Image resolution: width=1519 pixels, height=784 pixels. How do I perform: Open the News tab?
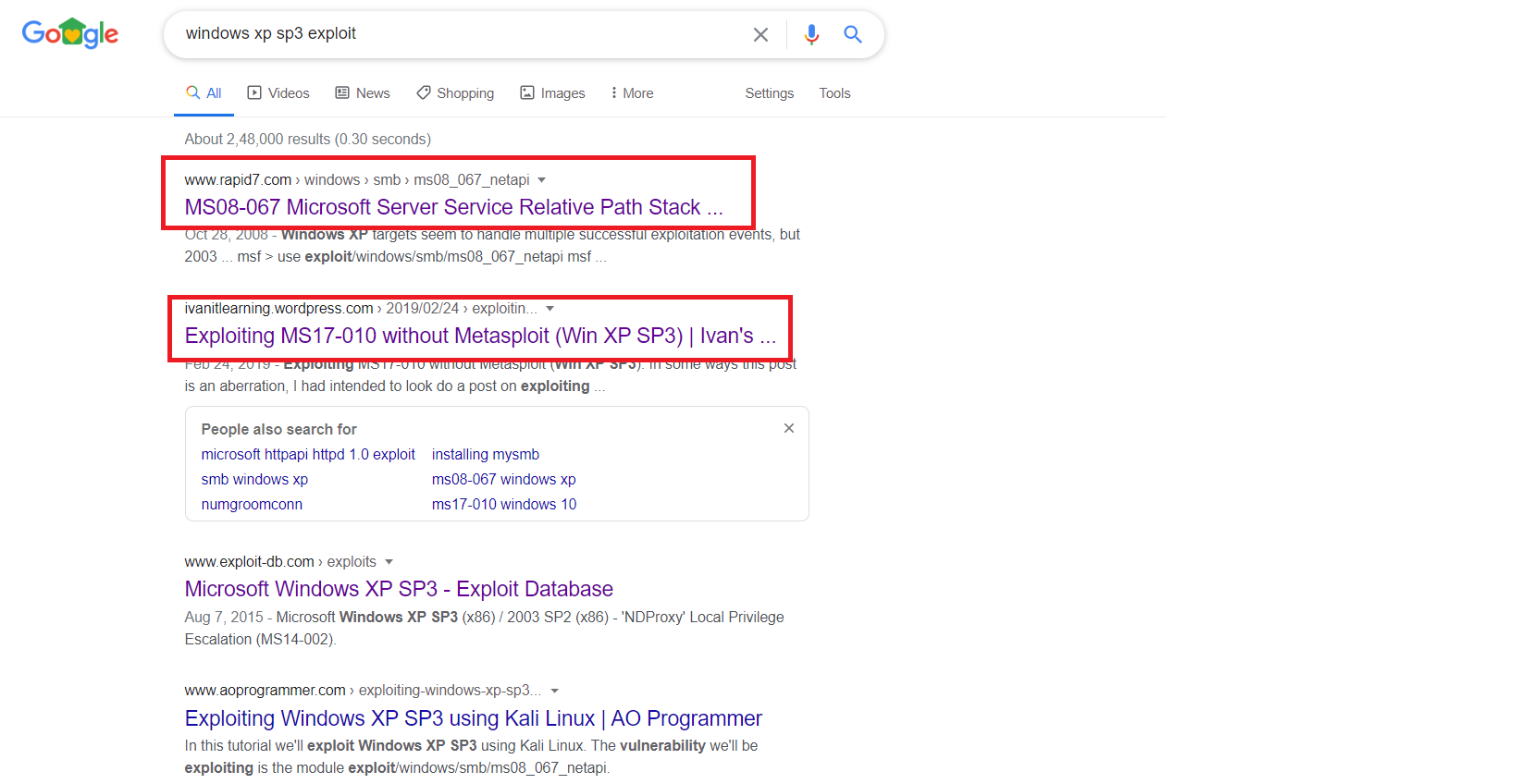pyautogui.click(x=363, y=93)
